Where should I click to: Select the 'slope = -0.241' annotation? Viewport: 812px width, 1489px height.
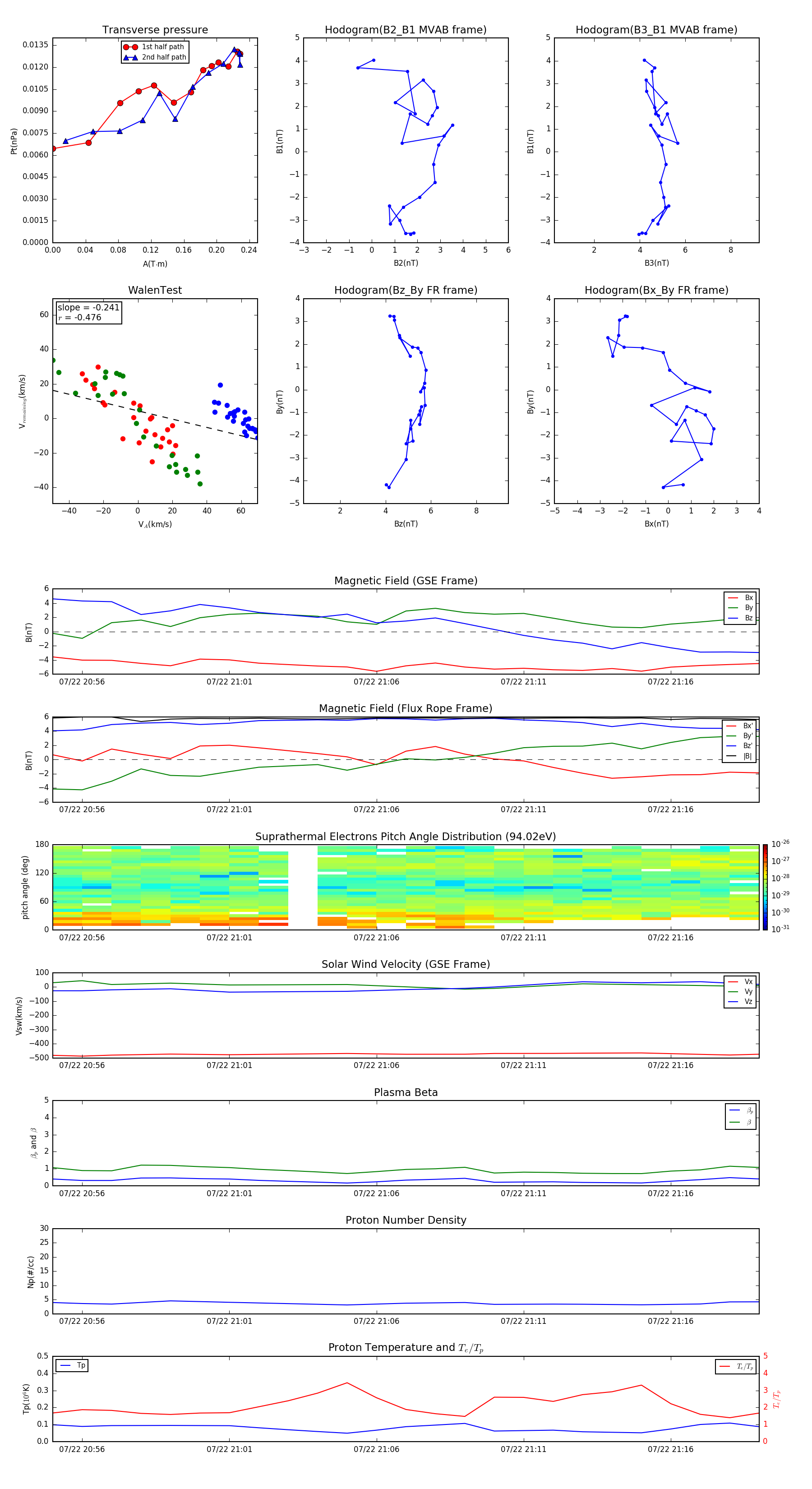88,308
